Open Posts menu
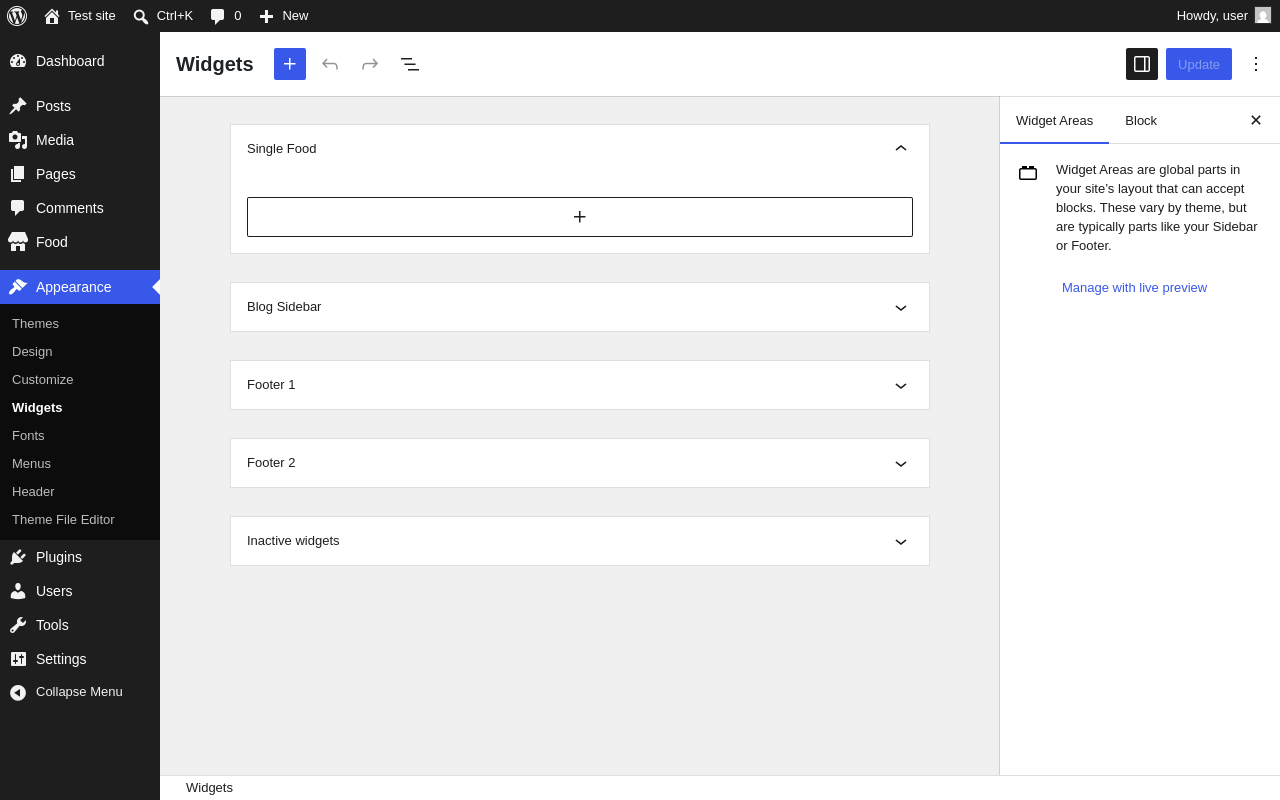This screenshot has height=800, width=1280. pos(80,106)
